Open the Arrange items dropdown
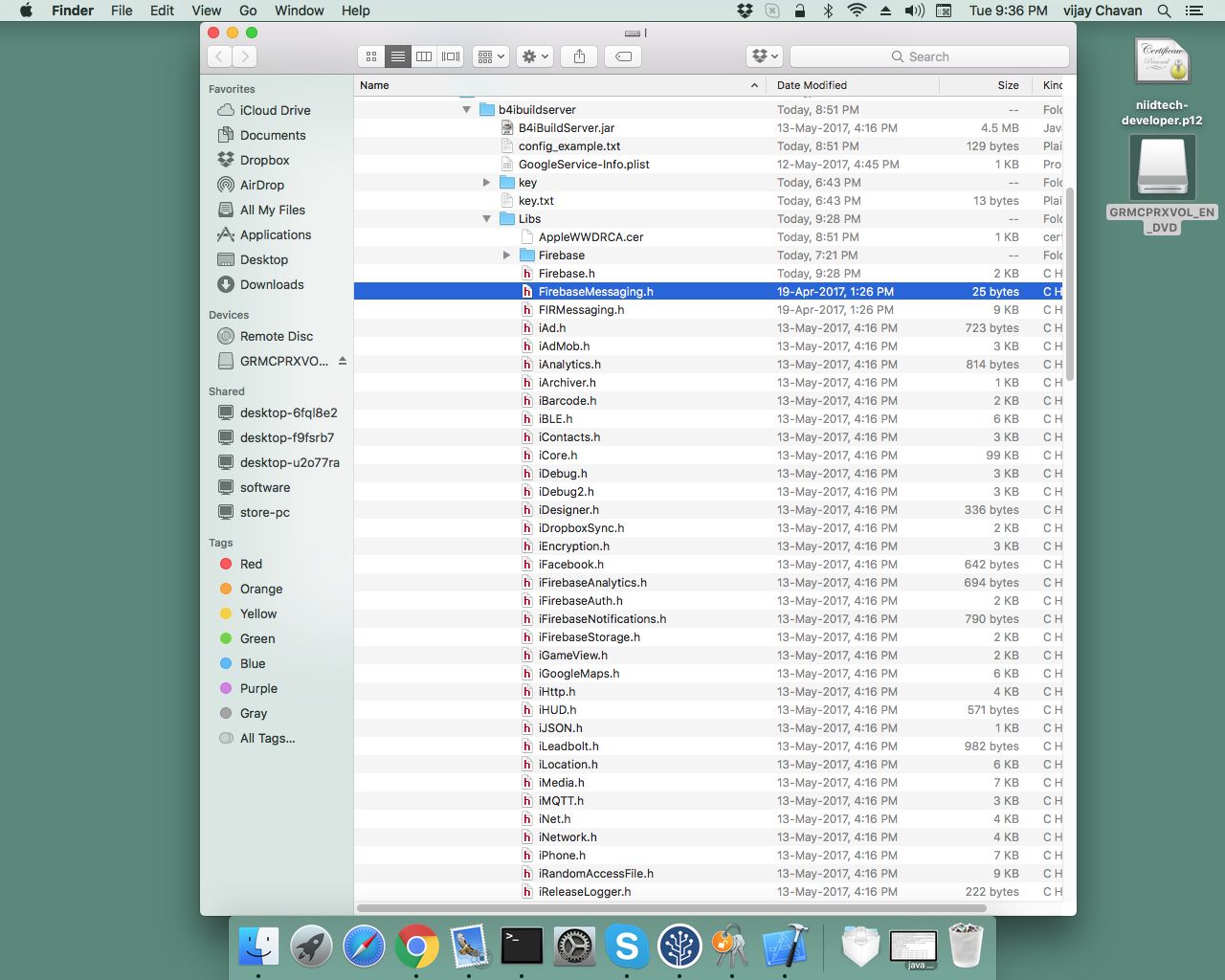 [x=491, y=56]
